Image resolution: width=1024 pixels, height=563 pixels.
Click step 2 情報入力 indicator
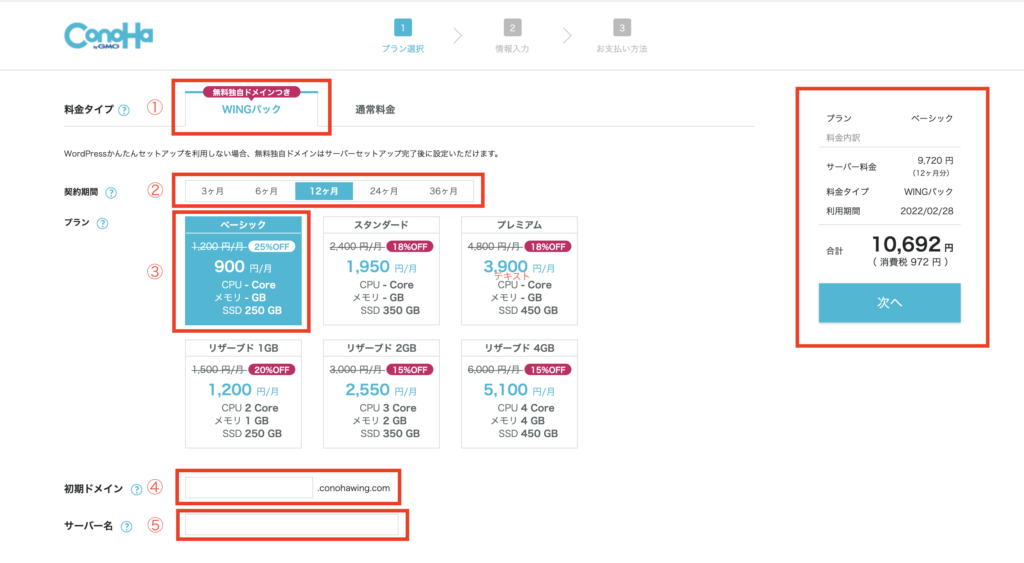(x=513, y=36)
